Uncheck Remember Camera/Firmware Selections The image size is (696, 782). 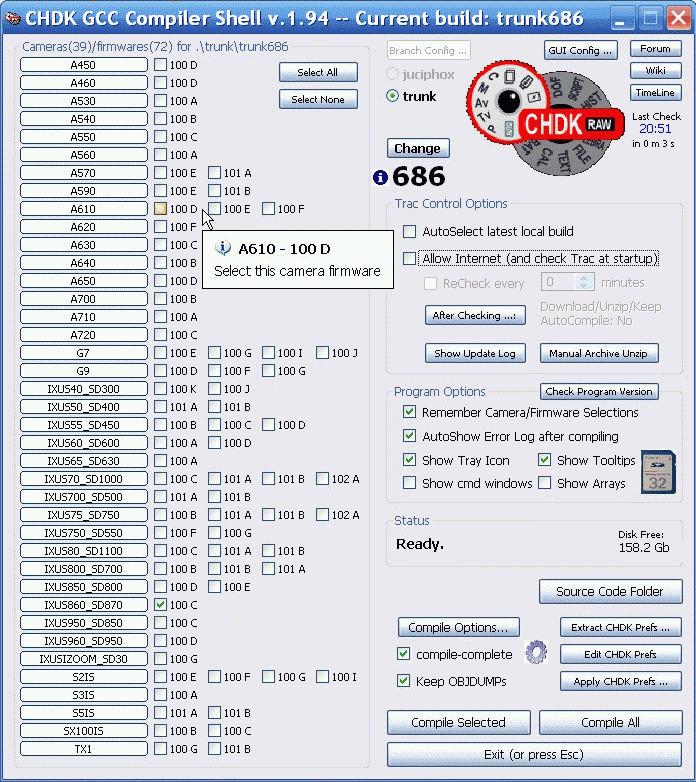[x=409, y=412]
